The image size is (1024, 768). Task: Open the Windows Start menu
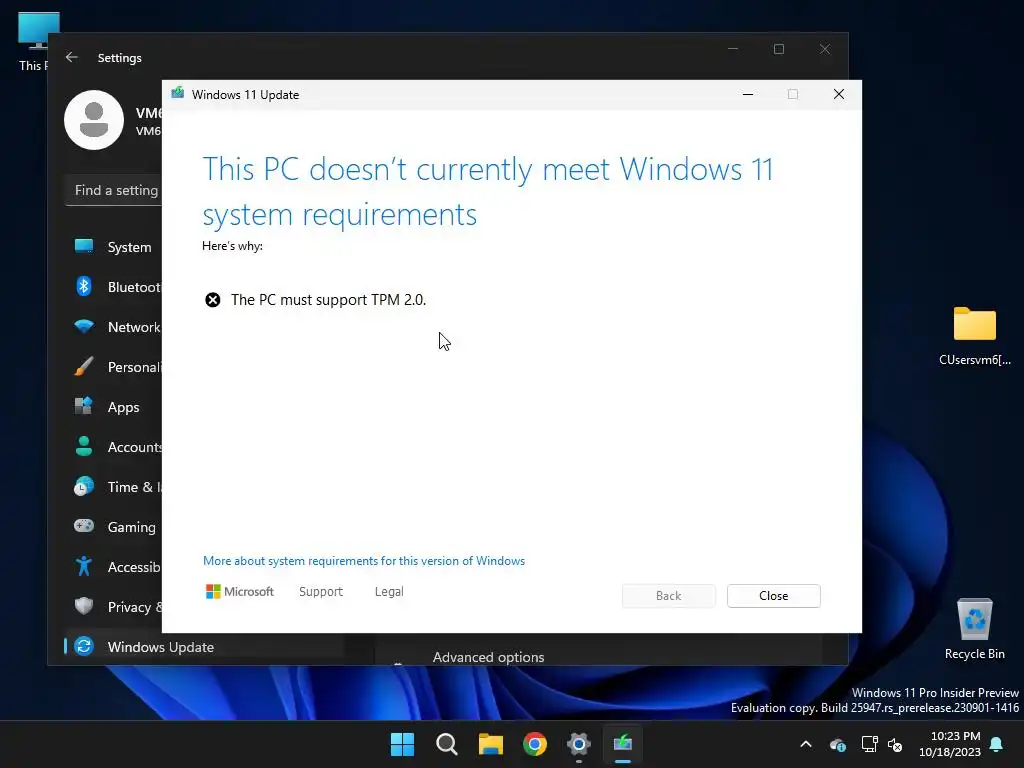coord(402,744)
